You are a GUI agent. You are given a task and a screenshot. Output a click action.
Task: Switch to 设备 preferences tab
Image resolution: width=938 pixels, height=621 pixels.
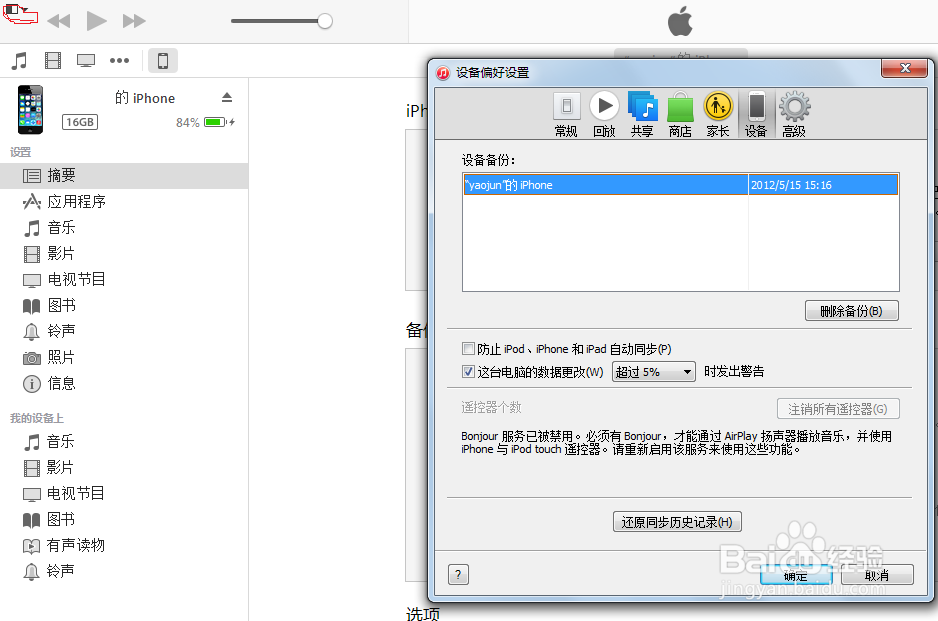pos(756,114)
